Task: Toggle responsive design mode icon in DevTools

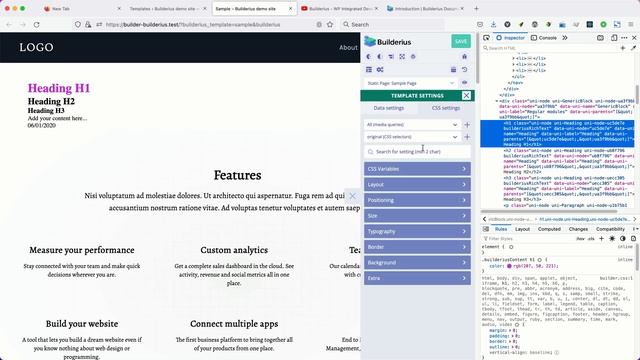Action: click(x=614, y=38)
